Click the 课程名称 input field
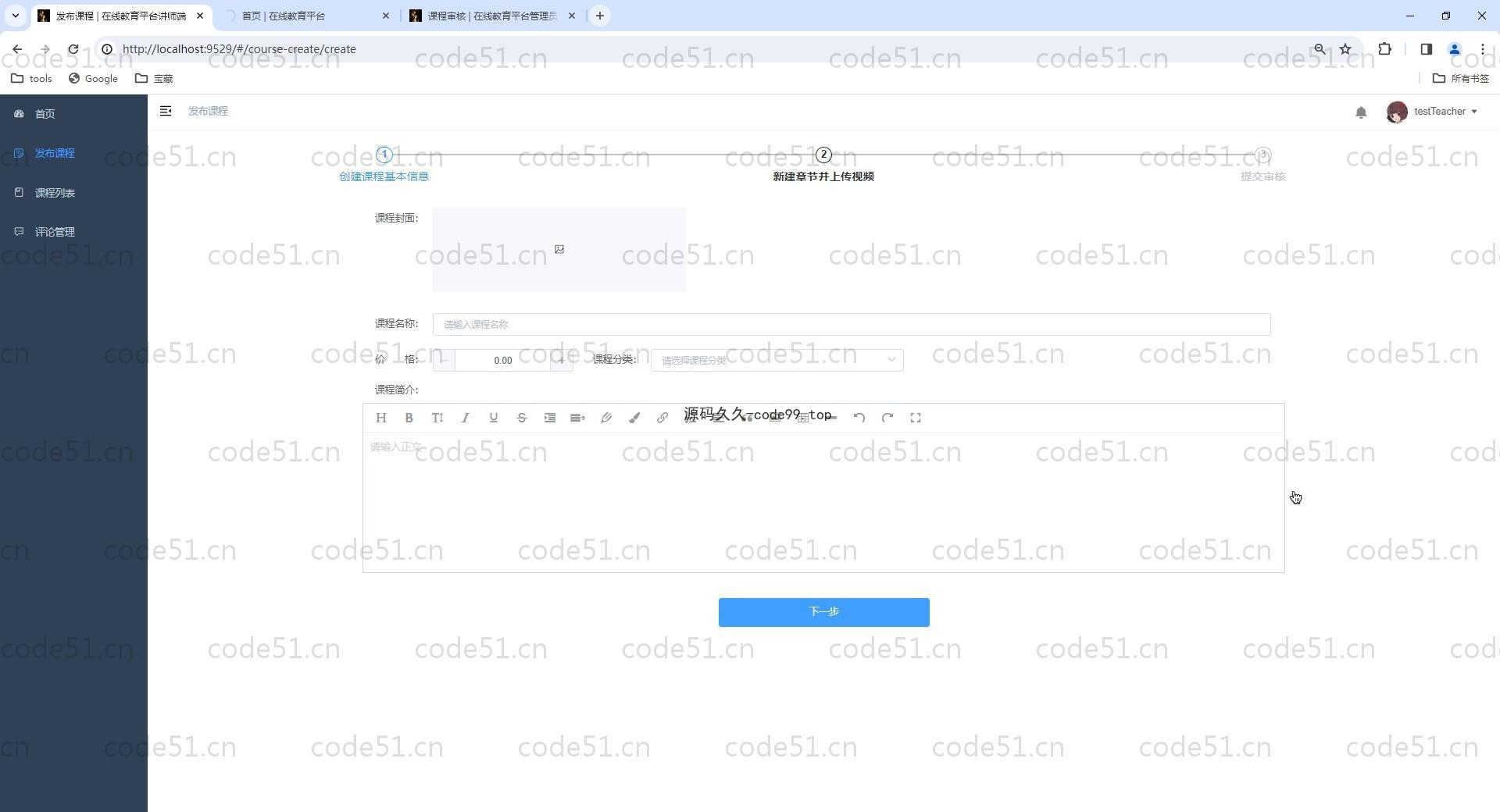Image resolution: width=1500 pixels, height=812 pixels. [x=851, y=325]
